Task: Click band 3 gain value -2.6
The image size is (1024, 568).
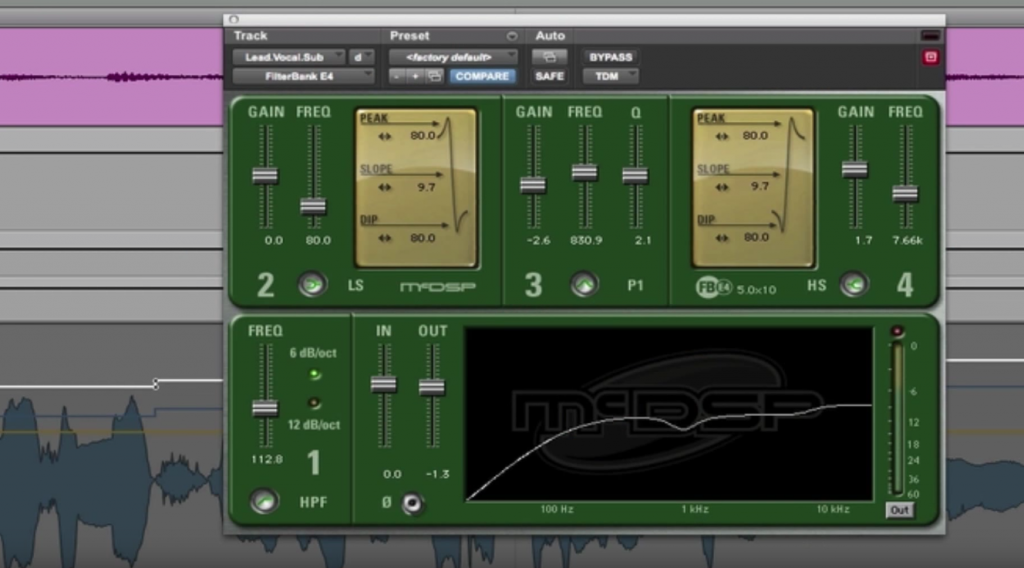Action: click(538, 240)
